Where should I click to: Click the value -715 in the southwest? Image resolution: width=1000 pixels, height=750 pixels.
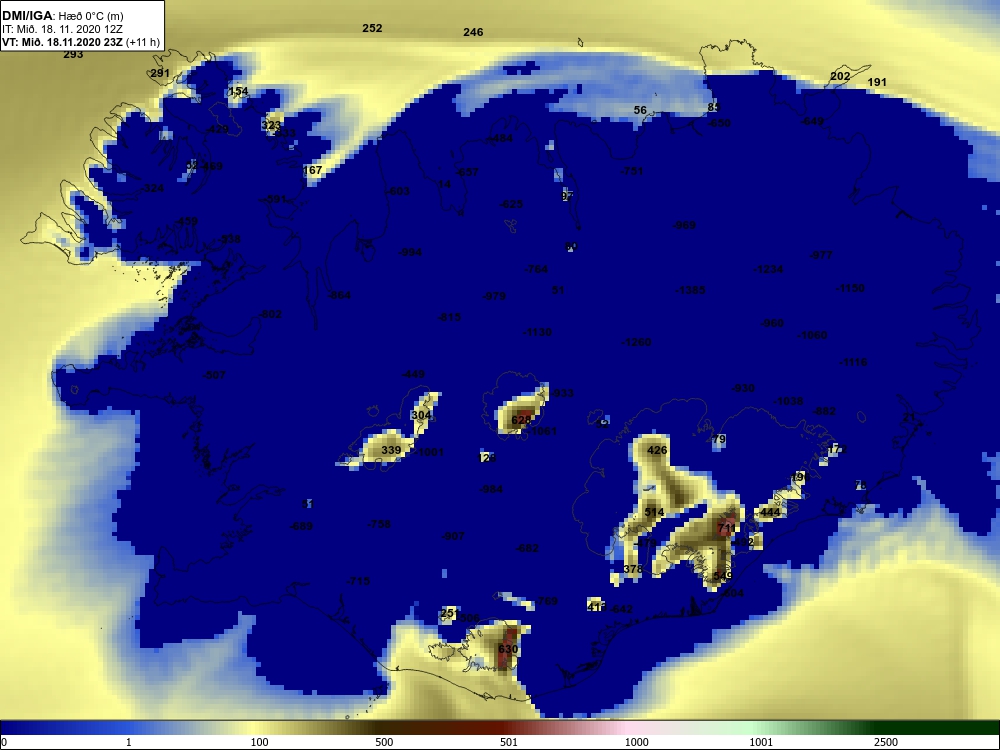(x=358, y=581)
